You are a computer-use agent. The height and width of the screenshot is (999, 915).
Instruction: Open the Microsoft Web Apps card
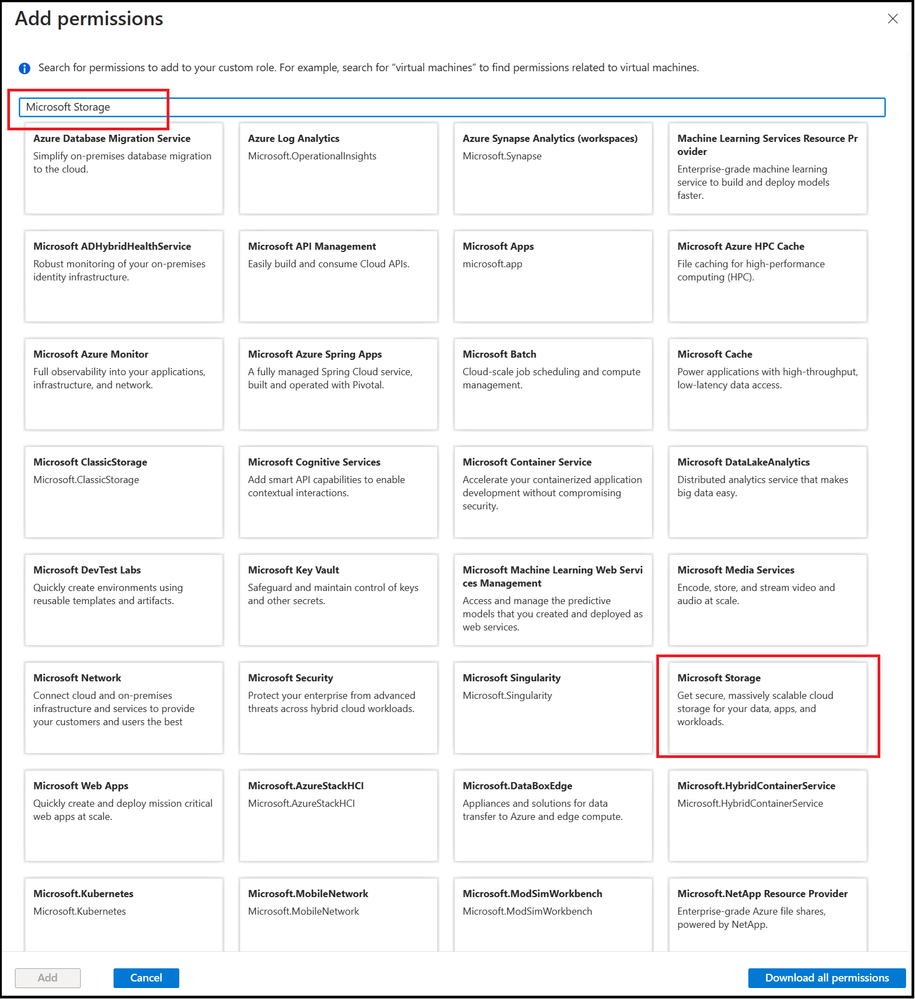124,816
